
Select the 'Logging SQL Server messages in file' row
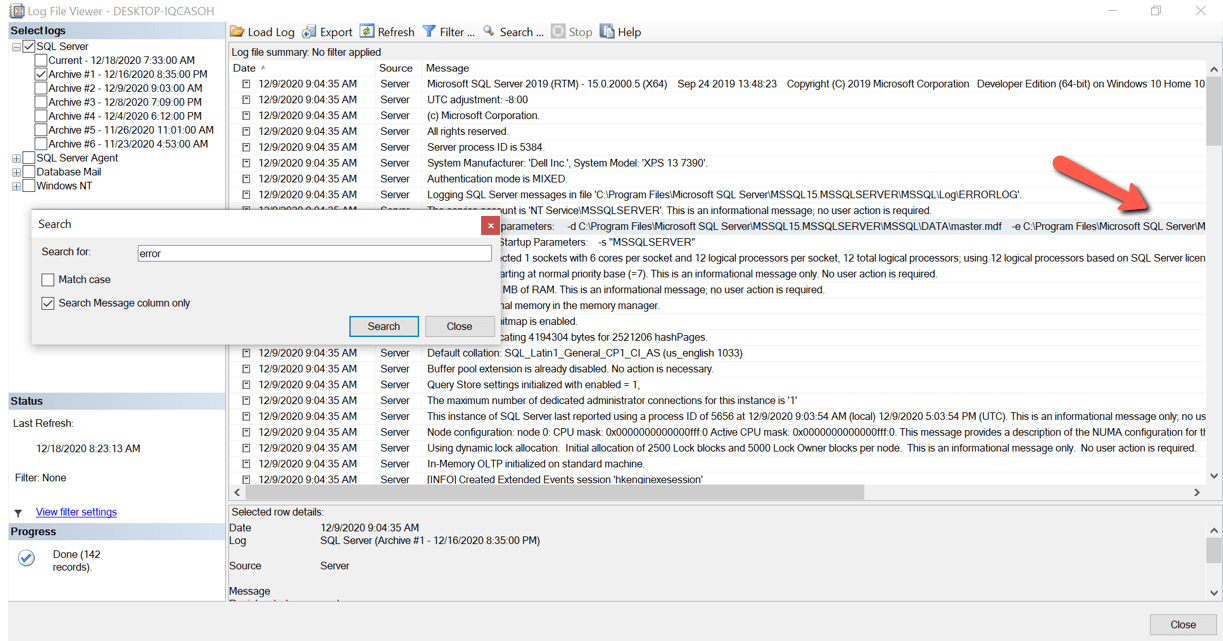point(718,195)
